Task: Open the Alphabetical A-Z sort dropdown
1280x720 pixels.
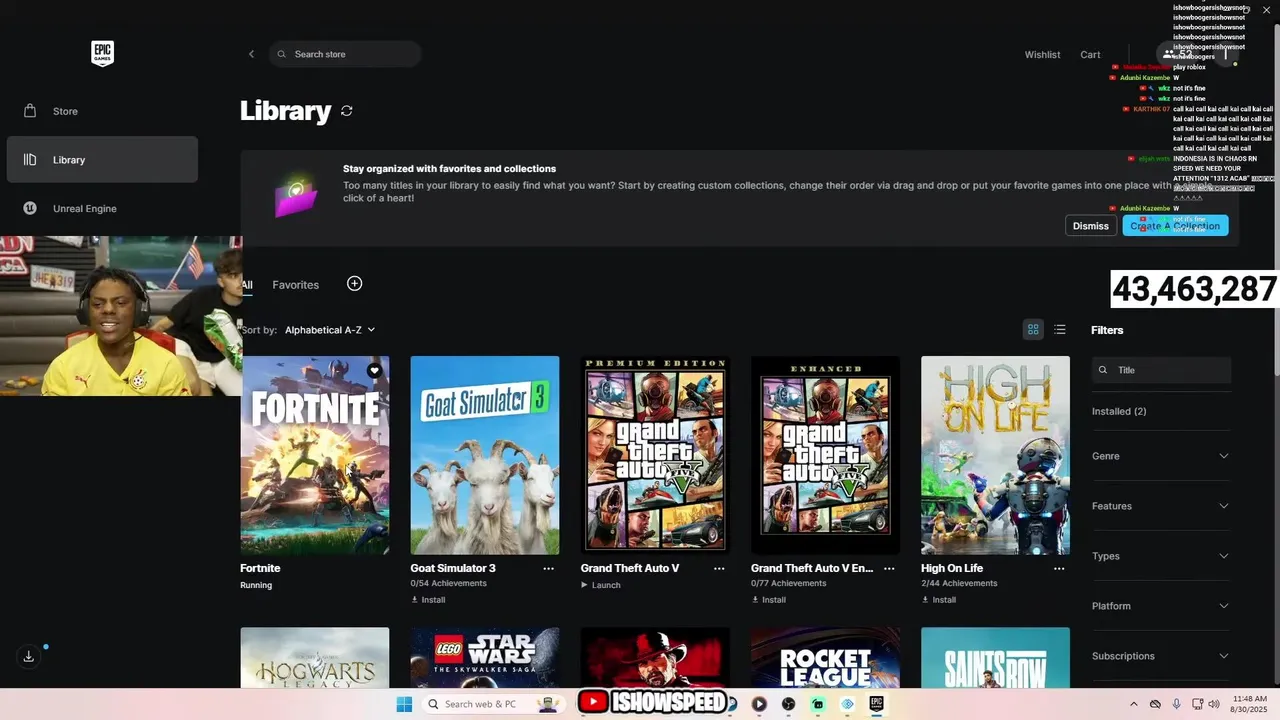Action: pyautogui.click(x=330, y=330)
